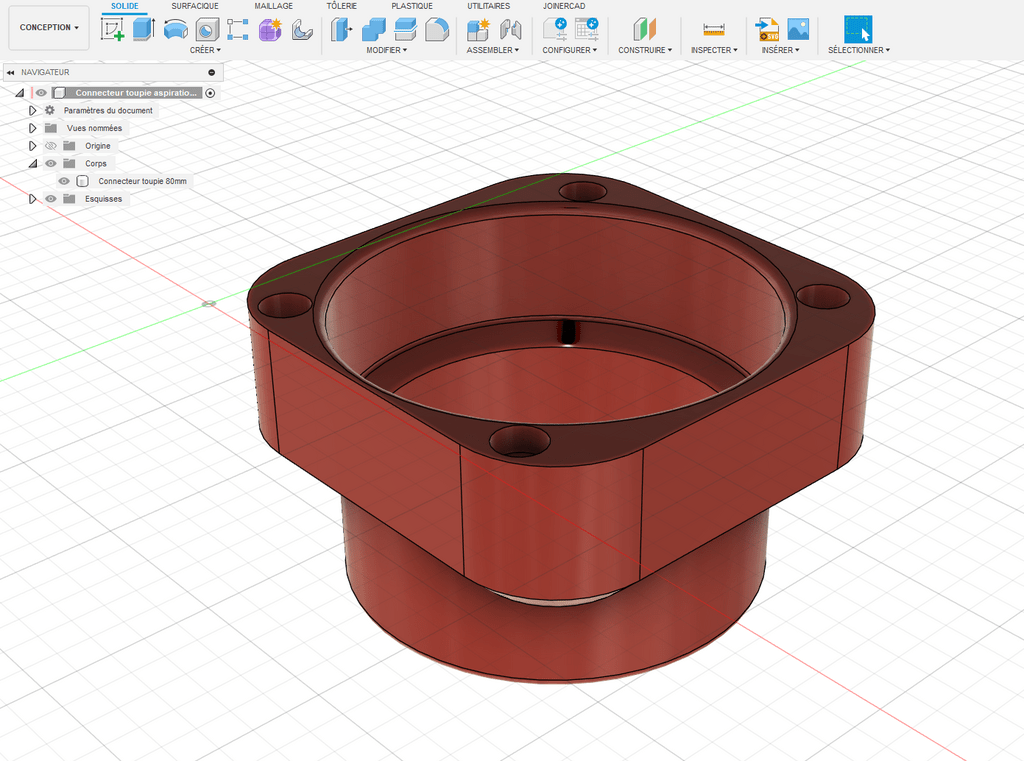Click the Esquisses folder label

pyautogui.click(x=103, y=199)
